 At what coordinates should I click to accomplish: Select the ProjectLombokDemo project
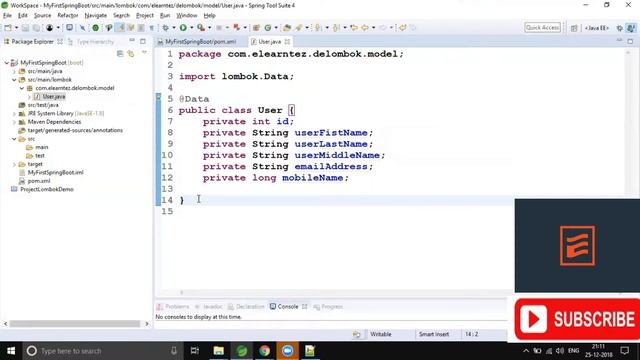coord(47,189)
